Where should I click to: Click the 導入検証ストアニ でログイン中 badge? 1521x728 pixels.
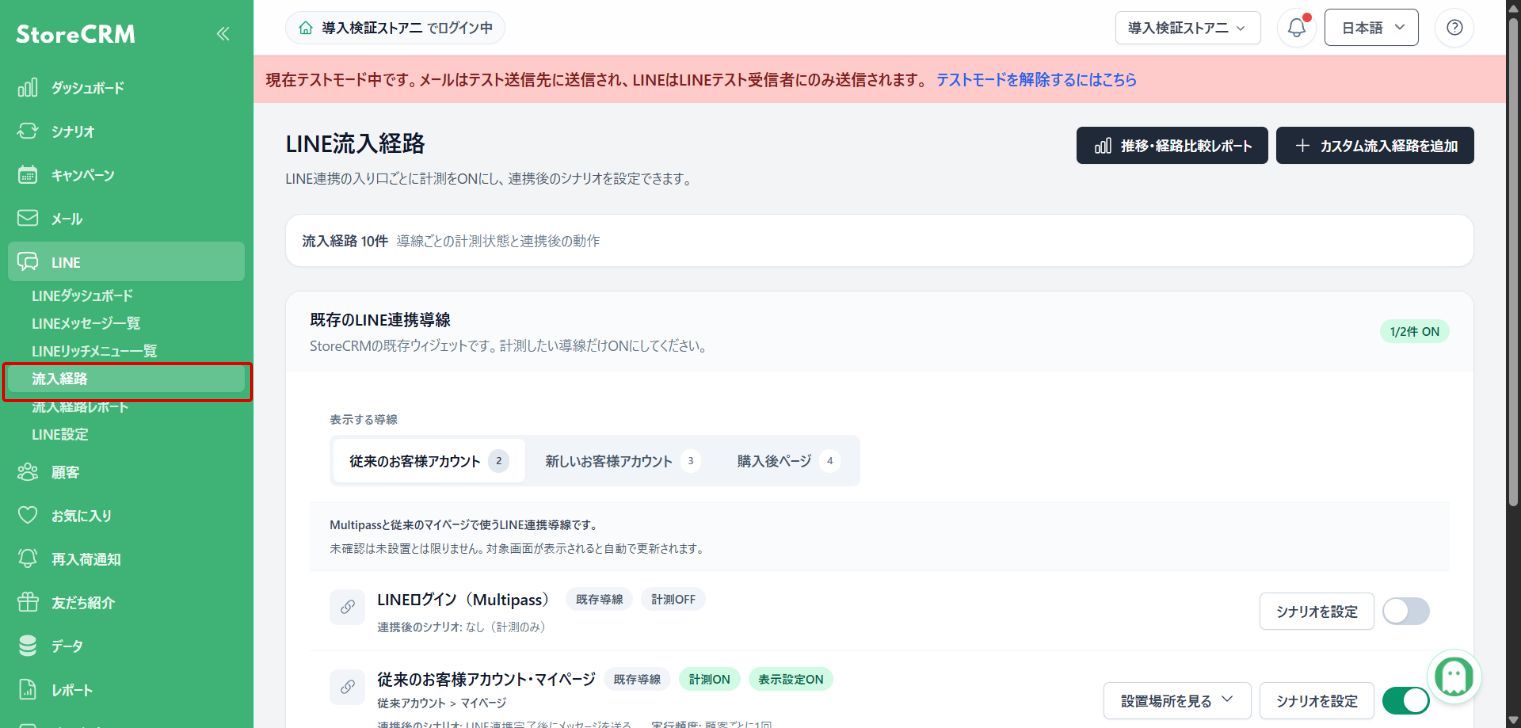[395, 28]
